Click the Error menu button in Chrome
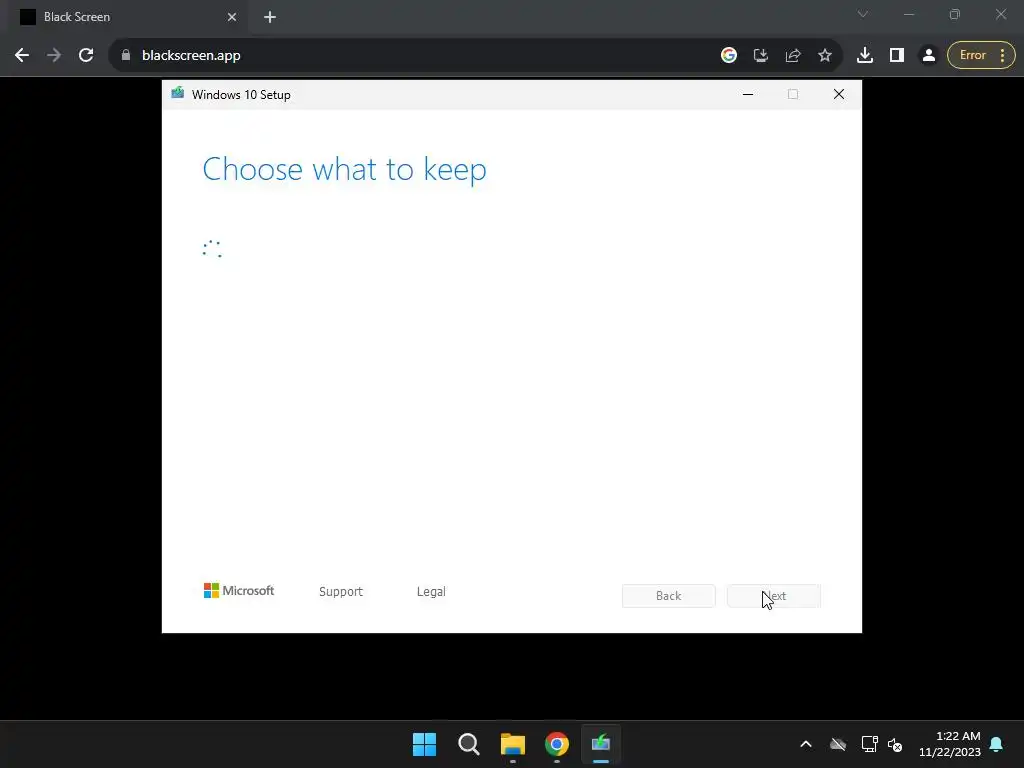1024x768 pixels. tap(981, 56)
